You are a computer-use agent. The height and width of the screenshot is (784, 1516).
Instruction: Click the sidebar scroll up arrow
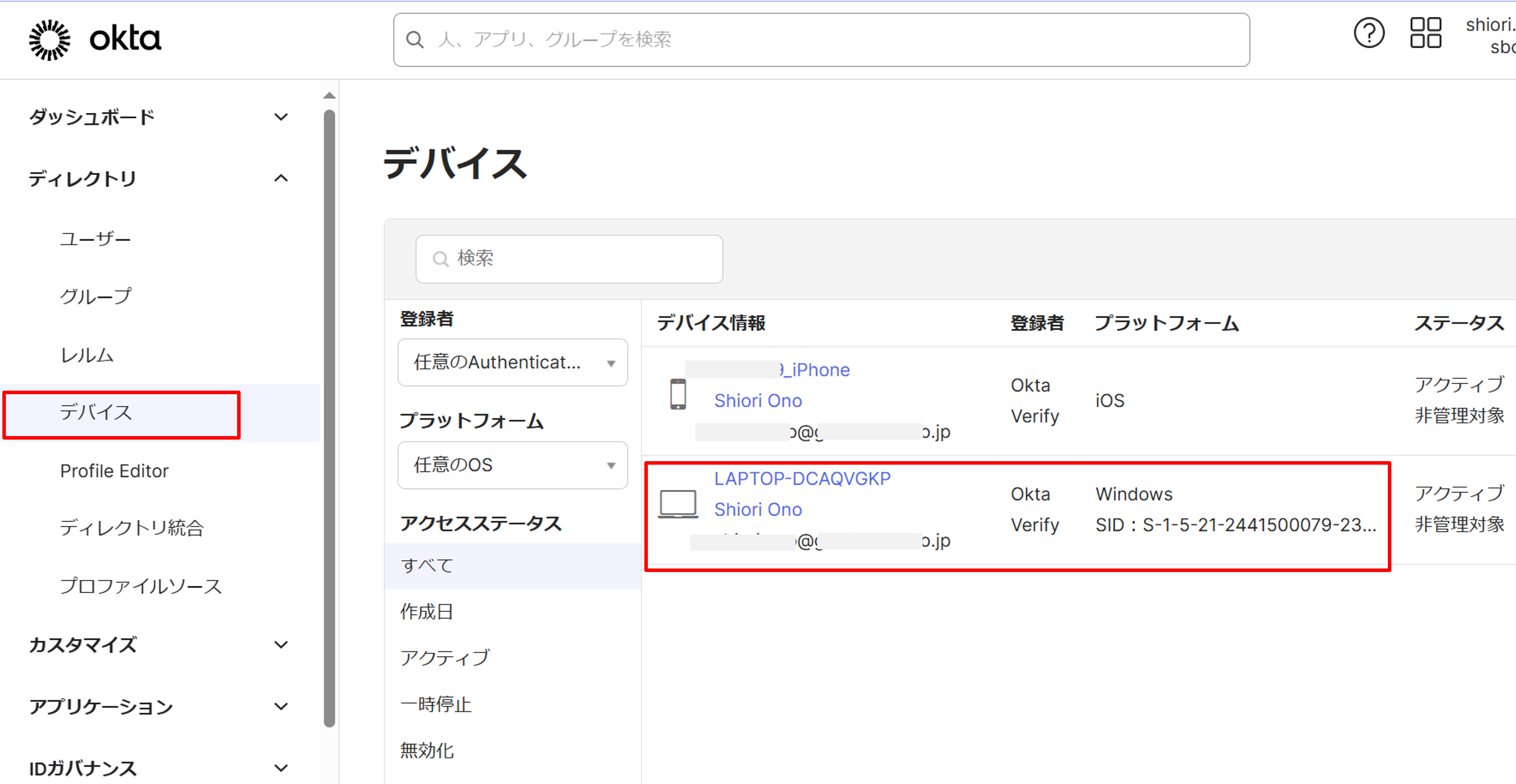(x=330, y=95)
